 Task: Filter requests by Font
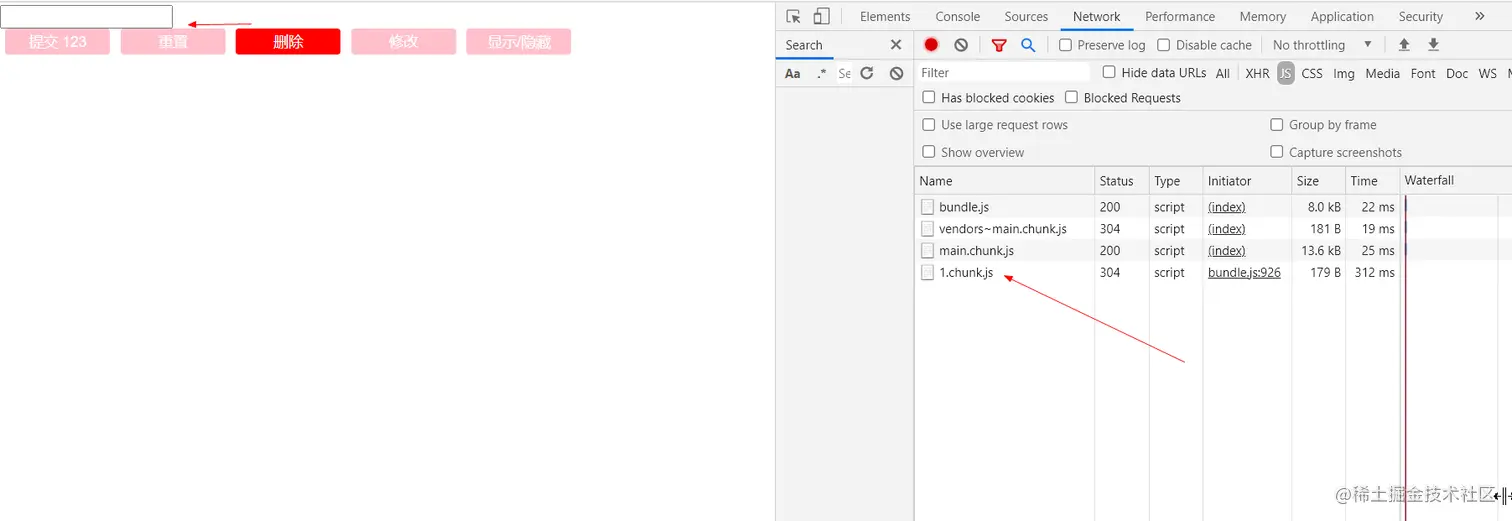(x=1423, y=73)
